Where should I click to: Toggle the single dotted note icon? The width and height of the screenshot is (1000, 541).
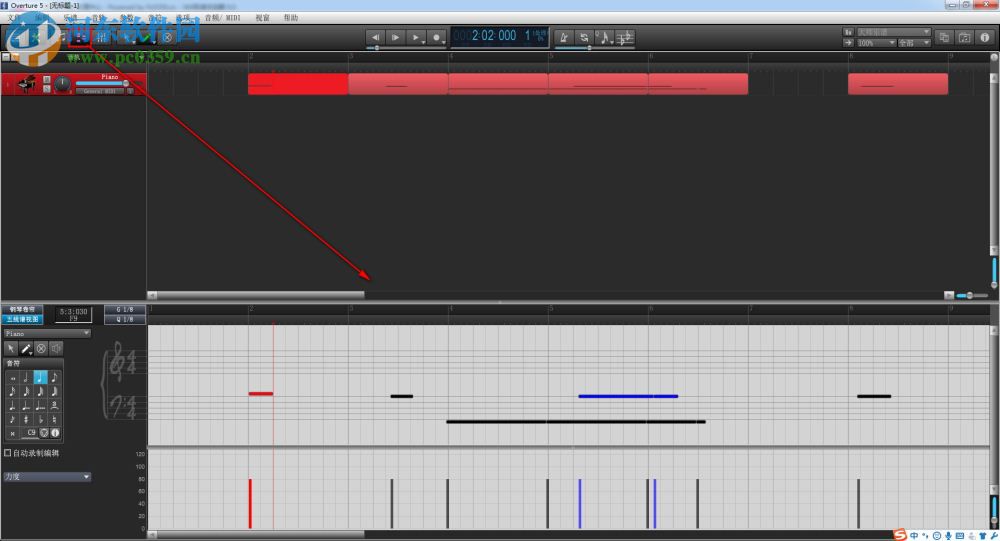tap(12, 406)
